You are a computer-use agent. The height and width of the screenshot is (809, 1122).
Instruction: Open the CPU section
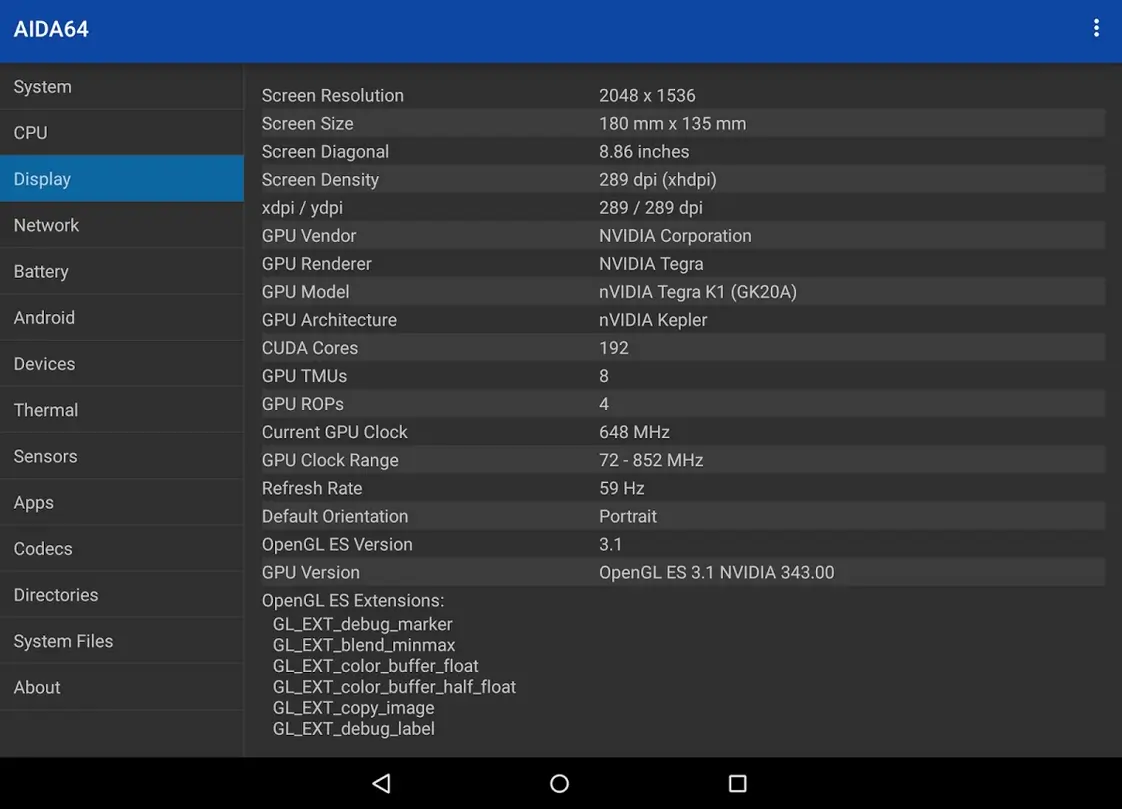pos(122,132)
